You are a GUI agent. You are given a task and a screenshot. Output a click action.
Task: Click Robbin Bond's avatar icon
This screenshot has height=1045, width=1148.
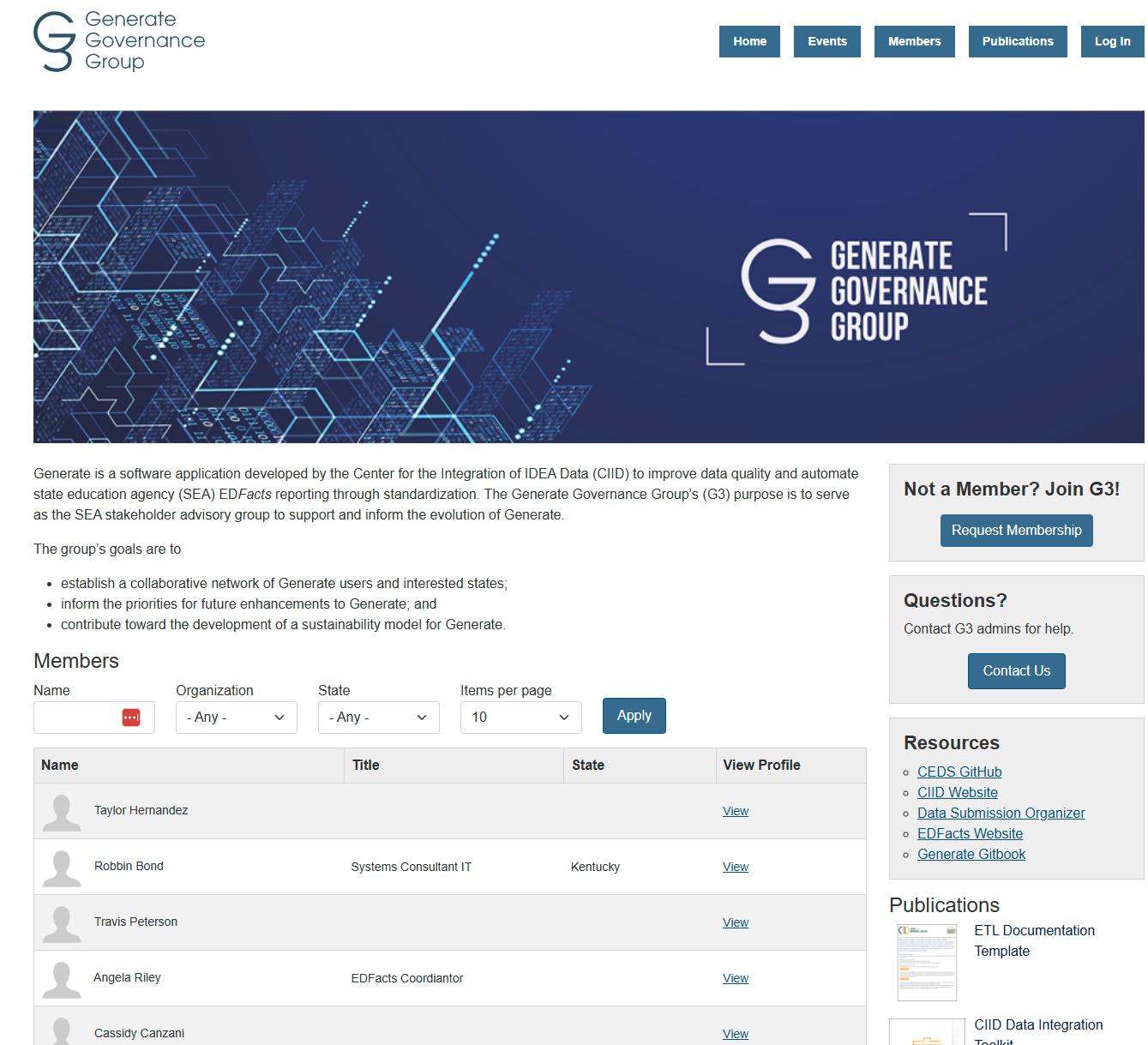pyautogui.click(x=62, y=868)
